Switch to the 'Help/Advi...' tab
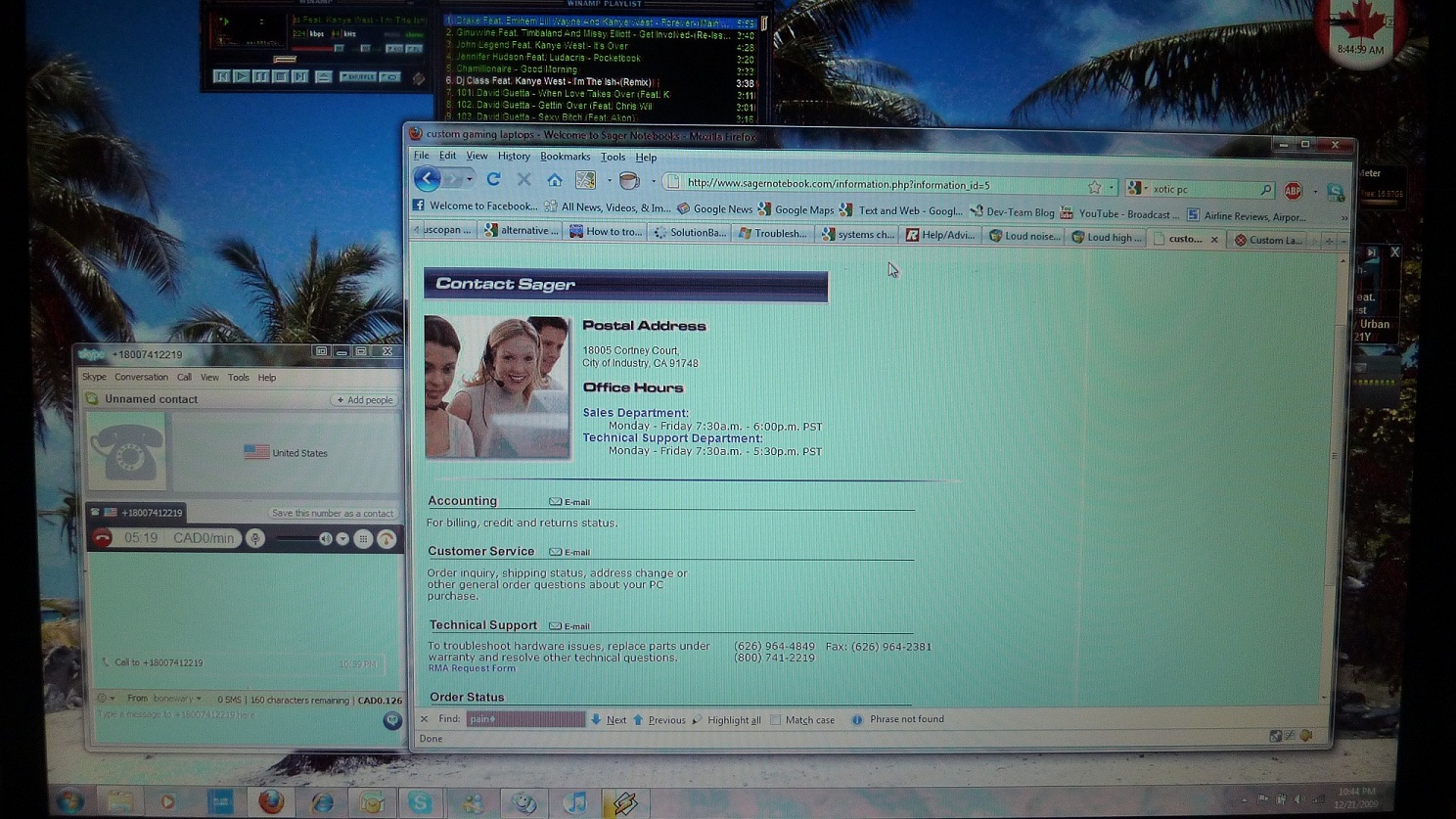The image size is (1456, 819). [939, 235]
